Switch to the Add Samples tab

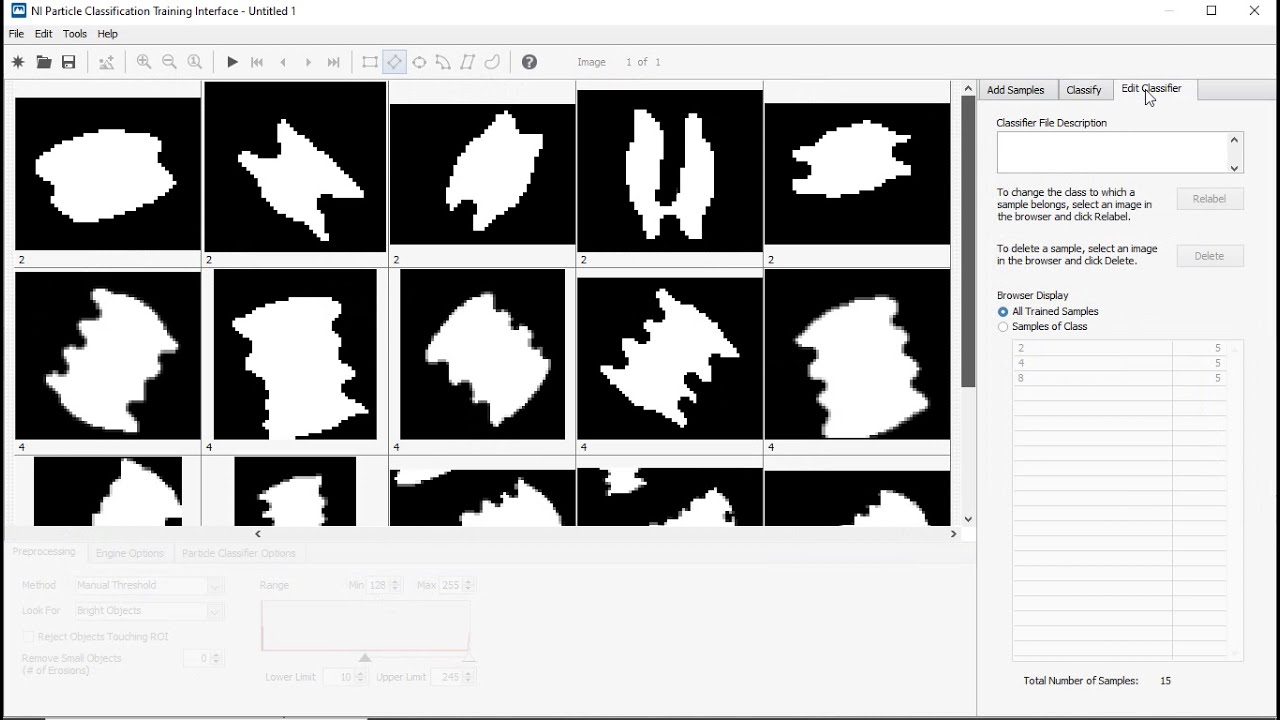click(x=1016, y=90)
